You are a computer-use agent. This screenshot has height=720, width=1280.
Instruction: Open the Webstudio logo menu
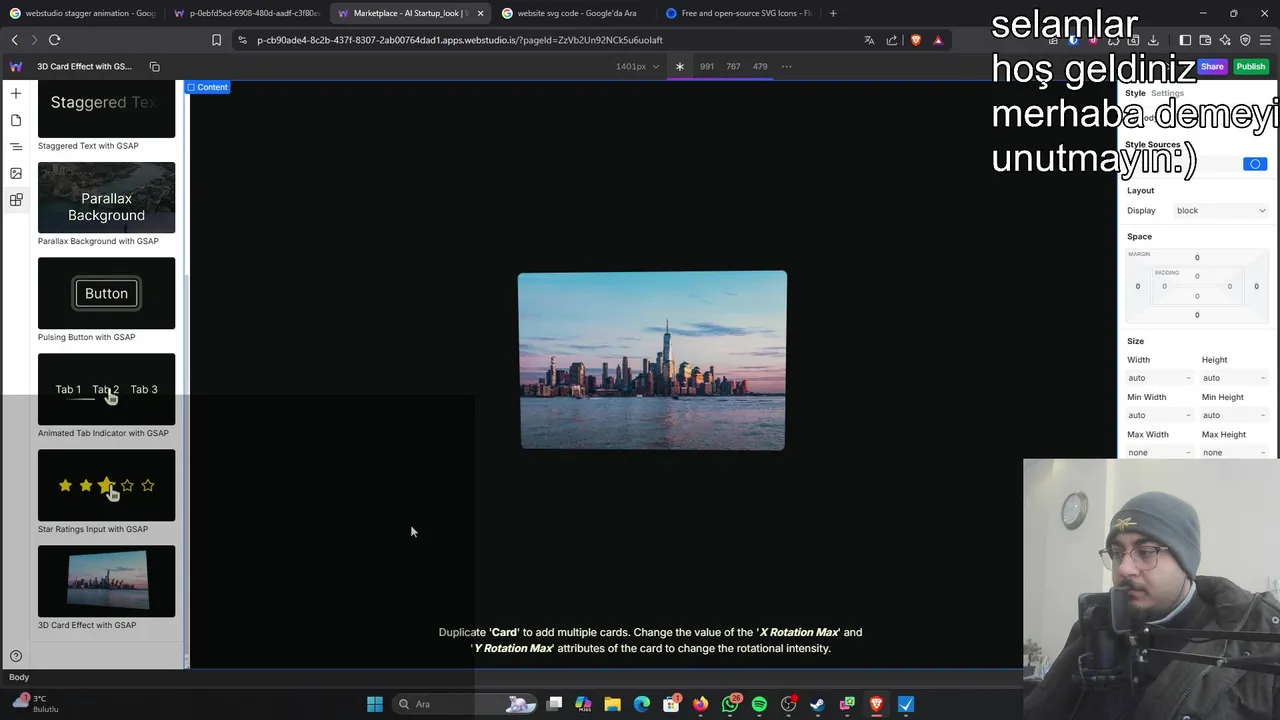16,66
